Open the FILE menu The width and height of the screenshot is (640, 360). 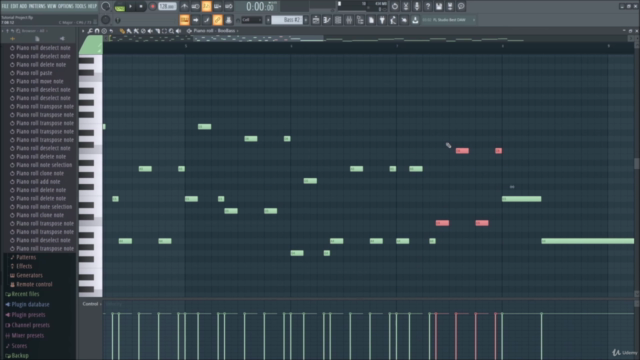[x=5, y=7]
